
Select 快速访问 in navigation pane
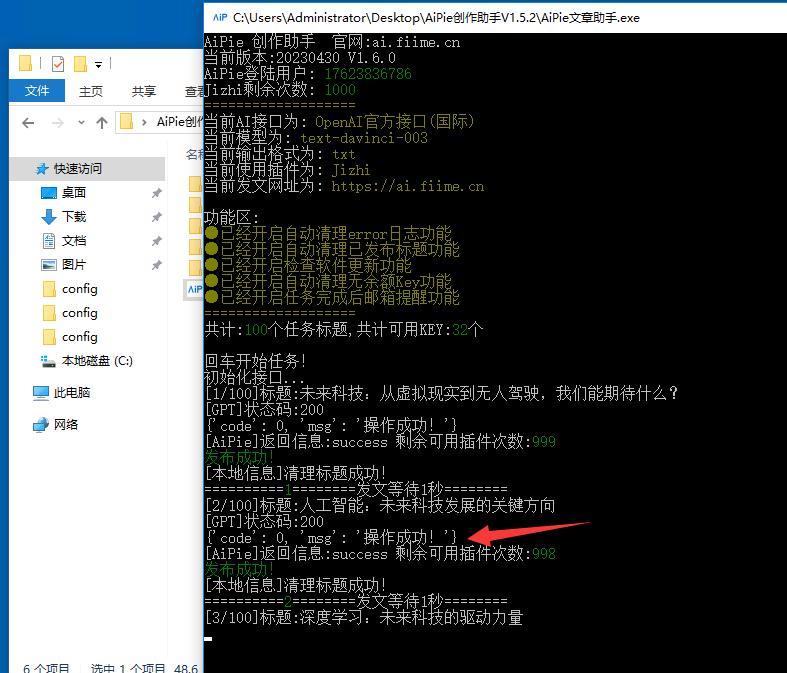pos(87,169)
